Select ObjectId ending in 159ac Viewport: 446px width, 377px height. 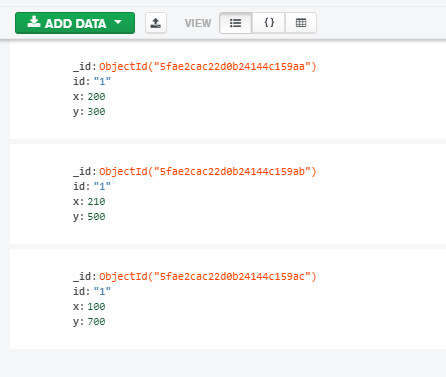point(208,277)
